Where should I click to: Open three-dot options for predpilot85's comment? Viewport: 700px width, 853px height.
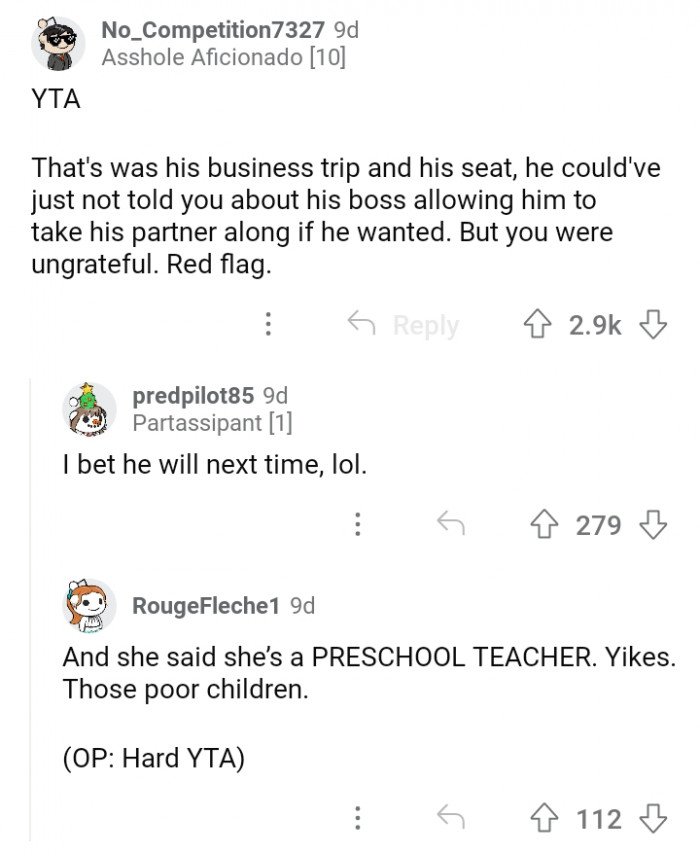click(357, 524)
